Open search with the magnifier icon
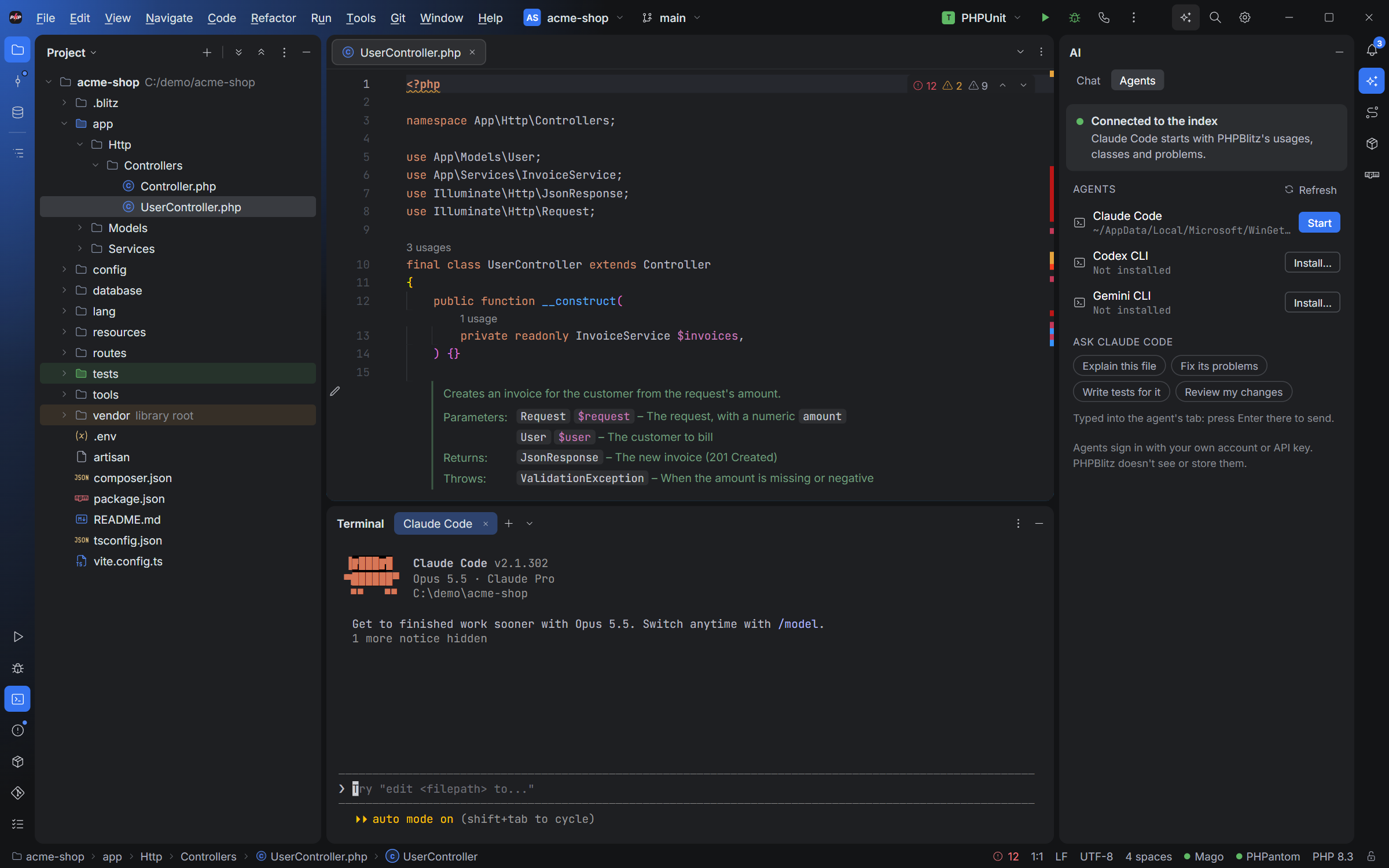 [1215, 18]
